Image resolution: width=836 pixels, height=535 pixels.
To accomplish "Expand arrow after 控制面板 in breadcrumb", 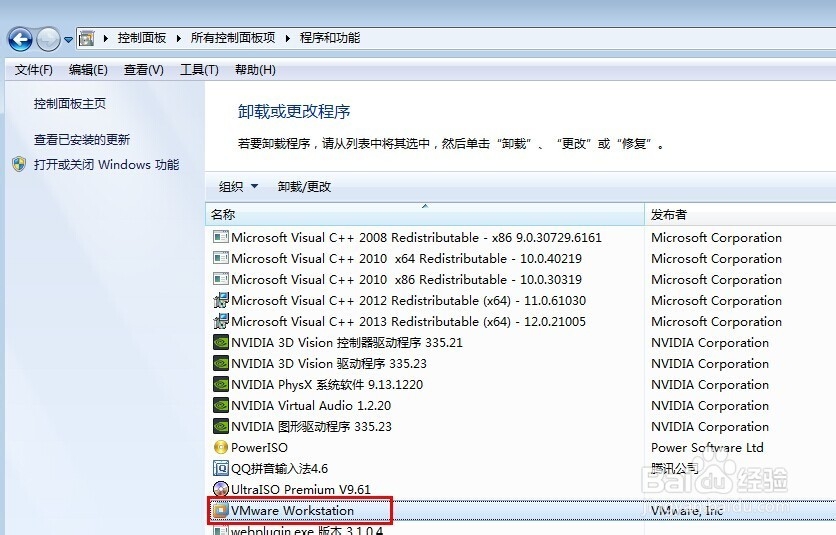I will point(178,38).
